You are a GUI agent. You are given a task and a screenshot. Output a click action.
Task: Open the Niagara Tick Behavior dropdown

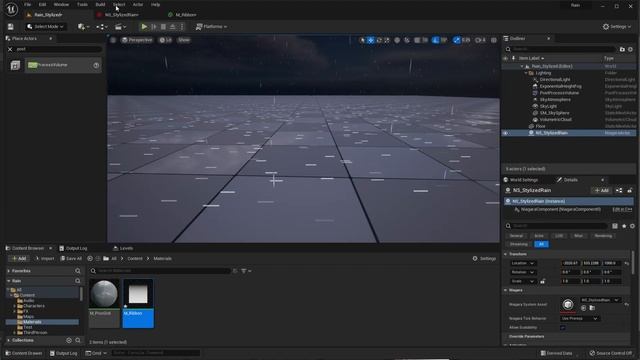click(x=579, y=318)
